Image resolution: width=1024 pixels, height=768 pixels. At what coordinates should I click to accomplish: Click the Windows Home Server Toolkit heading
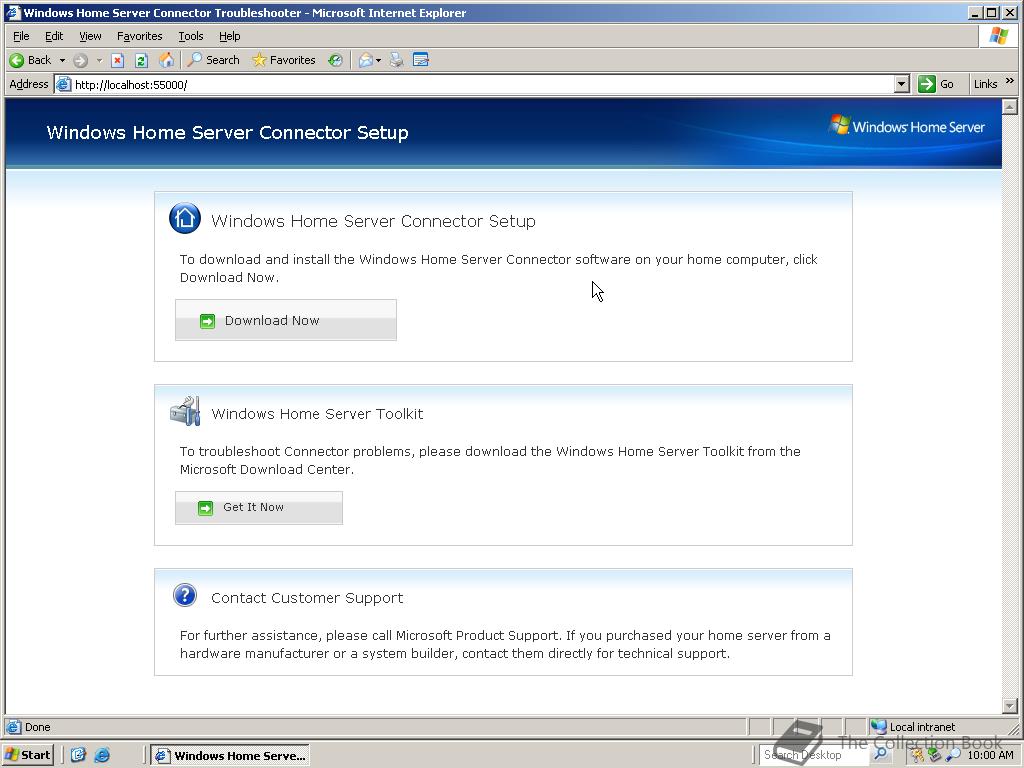coord(317,413)
